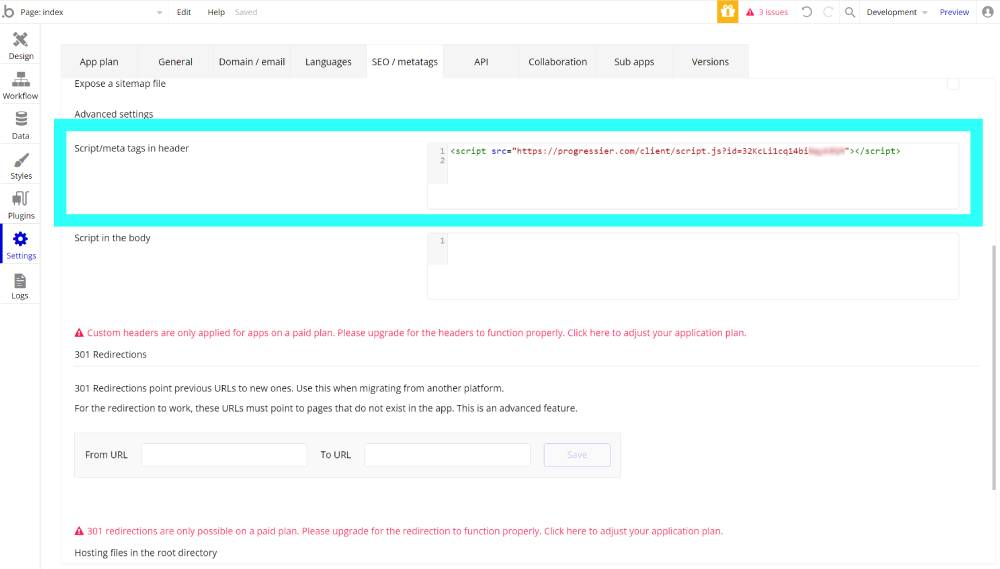The width and height of the screenshot is (1000, 569).
Task: Switch to the API tab
Action: click(x=482, y=62)
